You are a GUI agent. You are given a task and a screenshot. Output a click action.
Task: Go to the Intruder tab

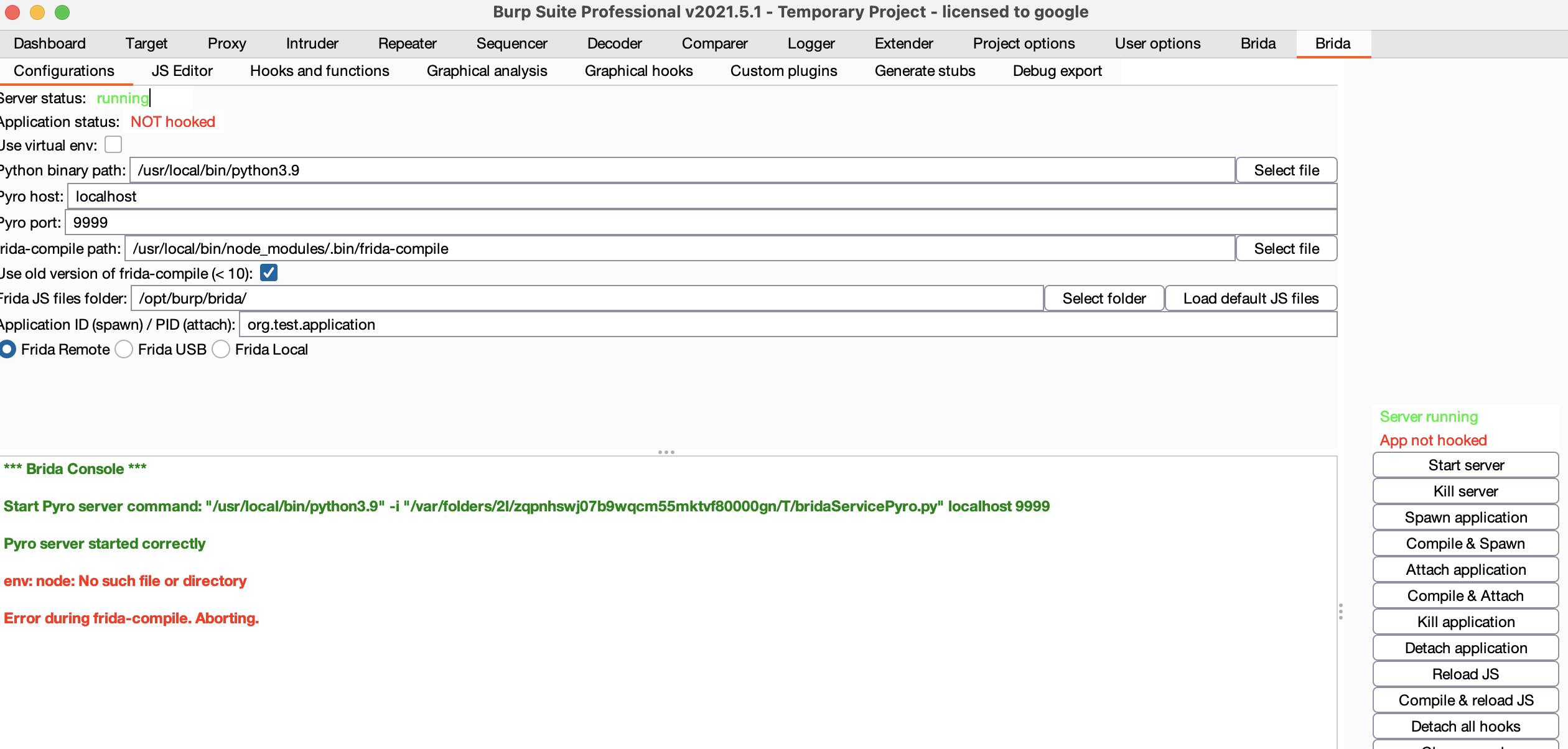(312, 44)
